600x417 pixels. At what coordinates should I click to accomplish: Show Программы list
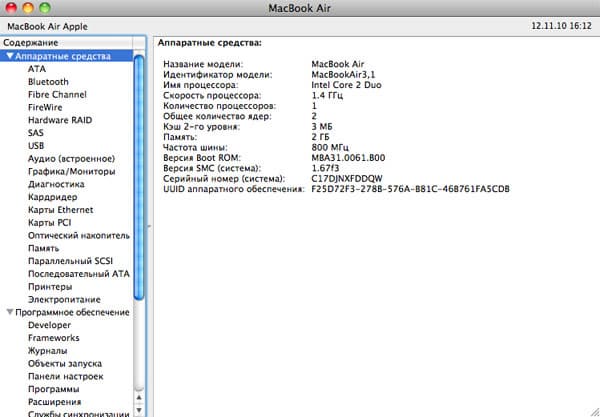click(54, 389)
